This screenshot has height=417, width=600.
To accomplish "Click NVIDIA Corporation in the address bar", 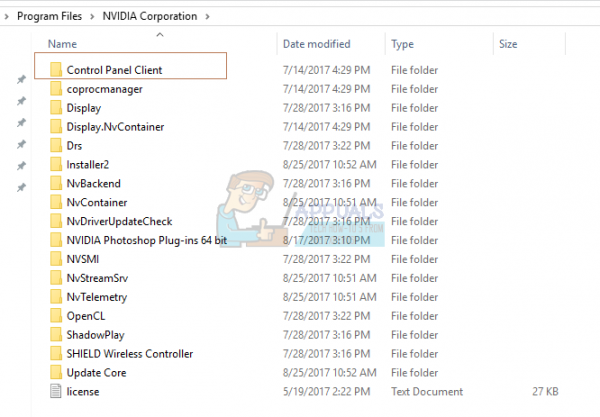I will (x=150, y=16).
